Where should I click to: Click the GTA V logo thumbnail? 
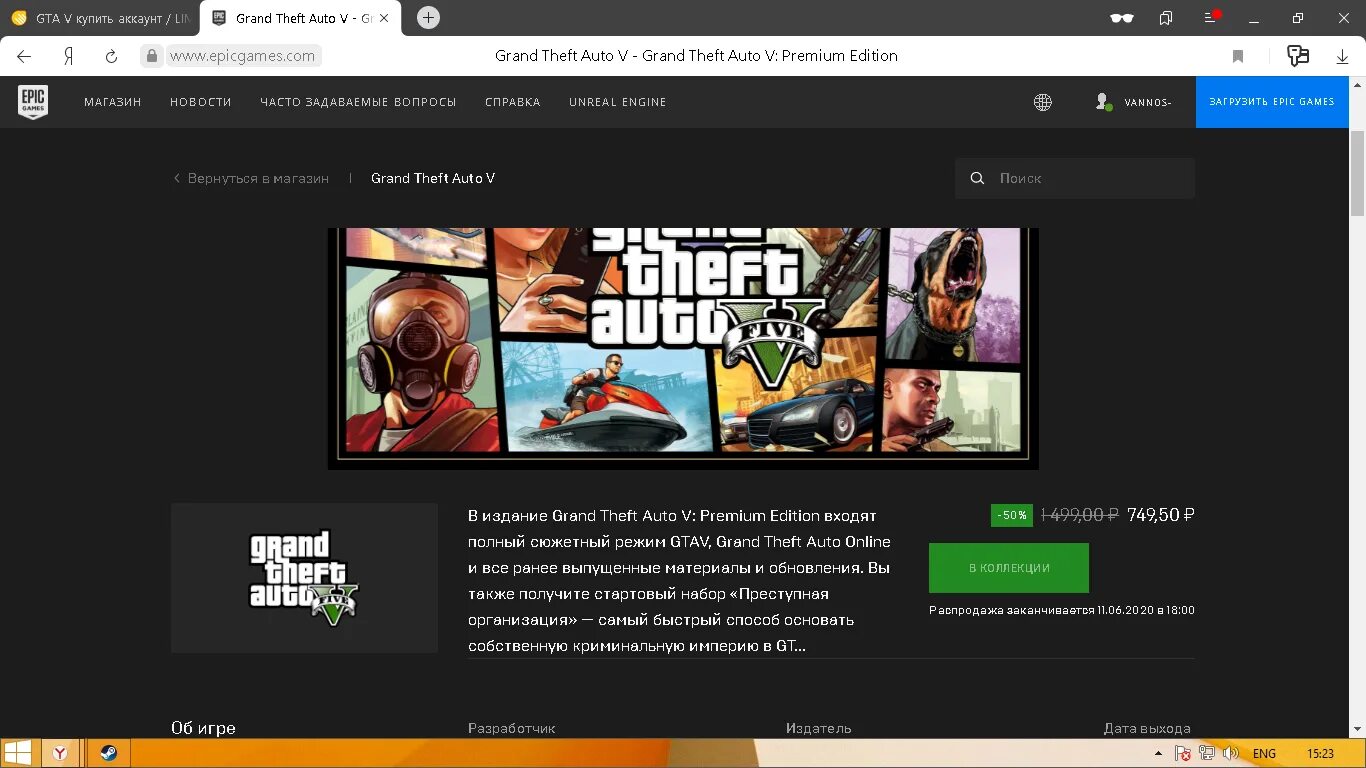(304, 578)
